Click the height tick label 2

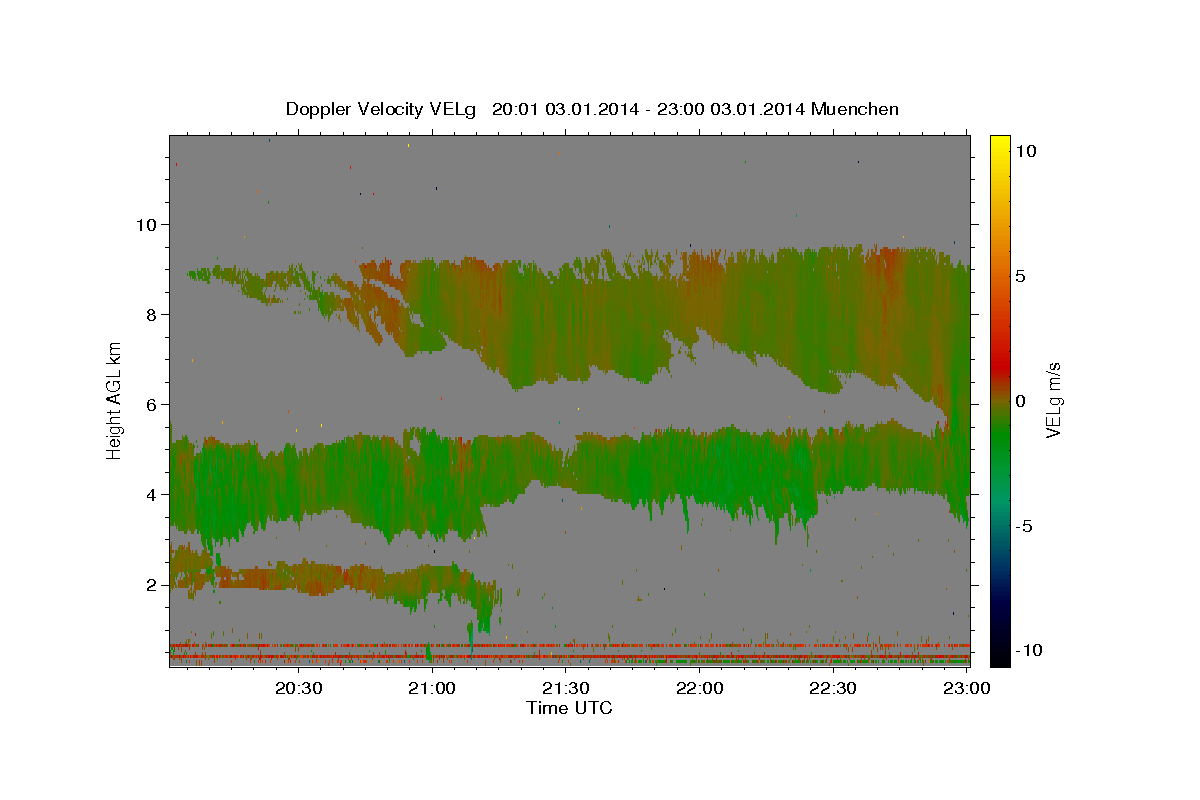(153, 585)
